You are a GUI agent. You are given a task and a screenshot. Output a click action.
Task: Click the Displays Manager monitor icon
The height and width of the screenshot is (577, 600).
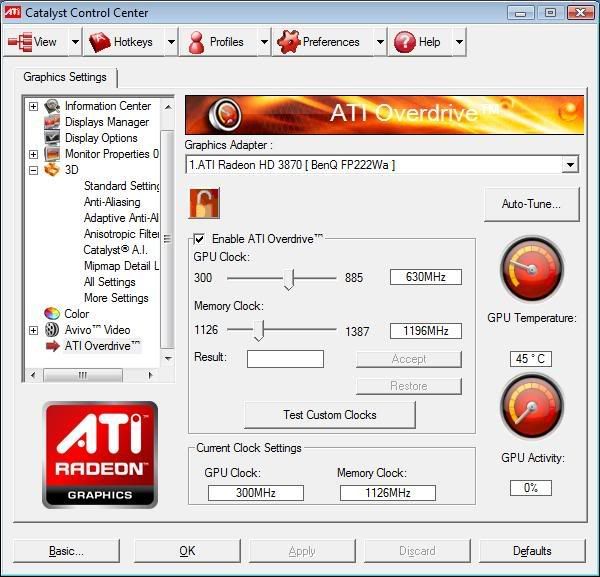[x=52, y=122]
